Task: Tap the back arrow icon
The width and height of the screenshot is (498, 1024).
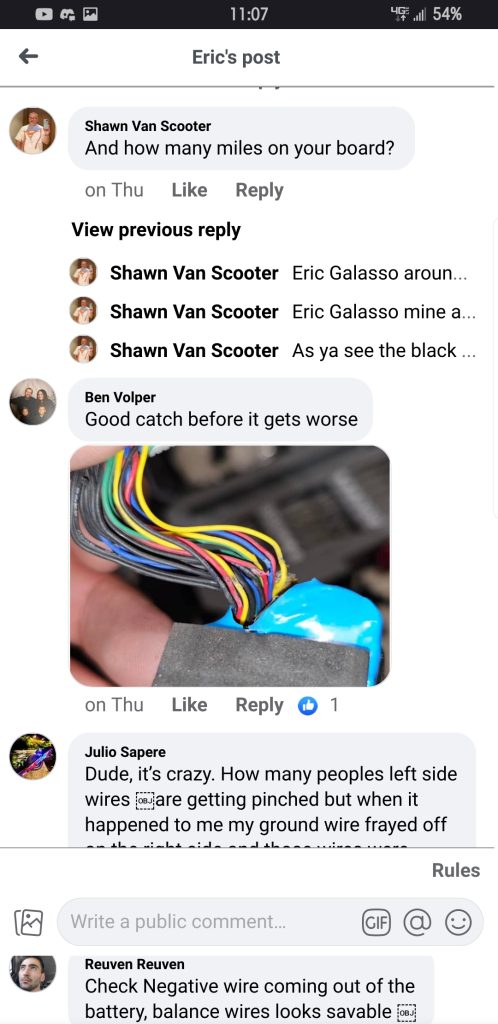Action: pos(28,57)
